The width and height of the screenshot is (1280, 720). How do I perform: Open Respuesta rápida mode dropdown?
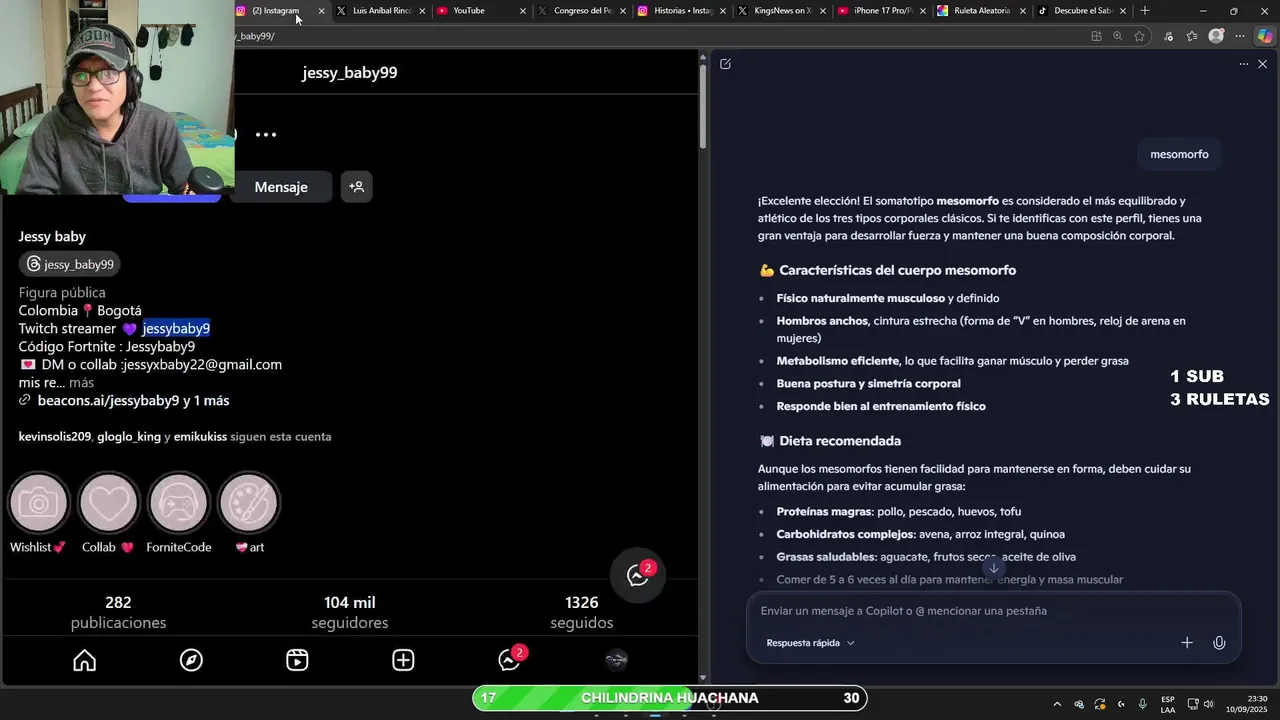coord(811,643)
